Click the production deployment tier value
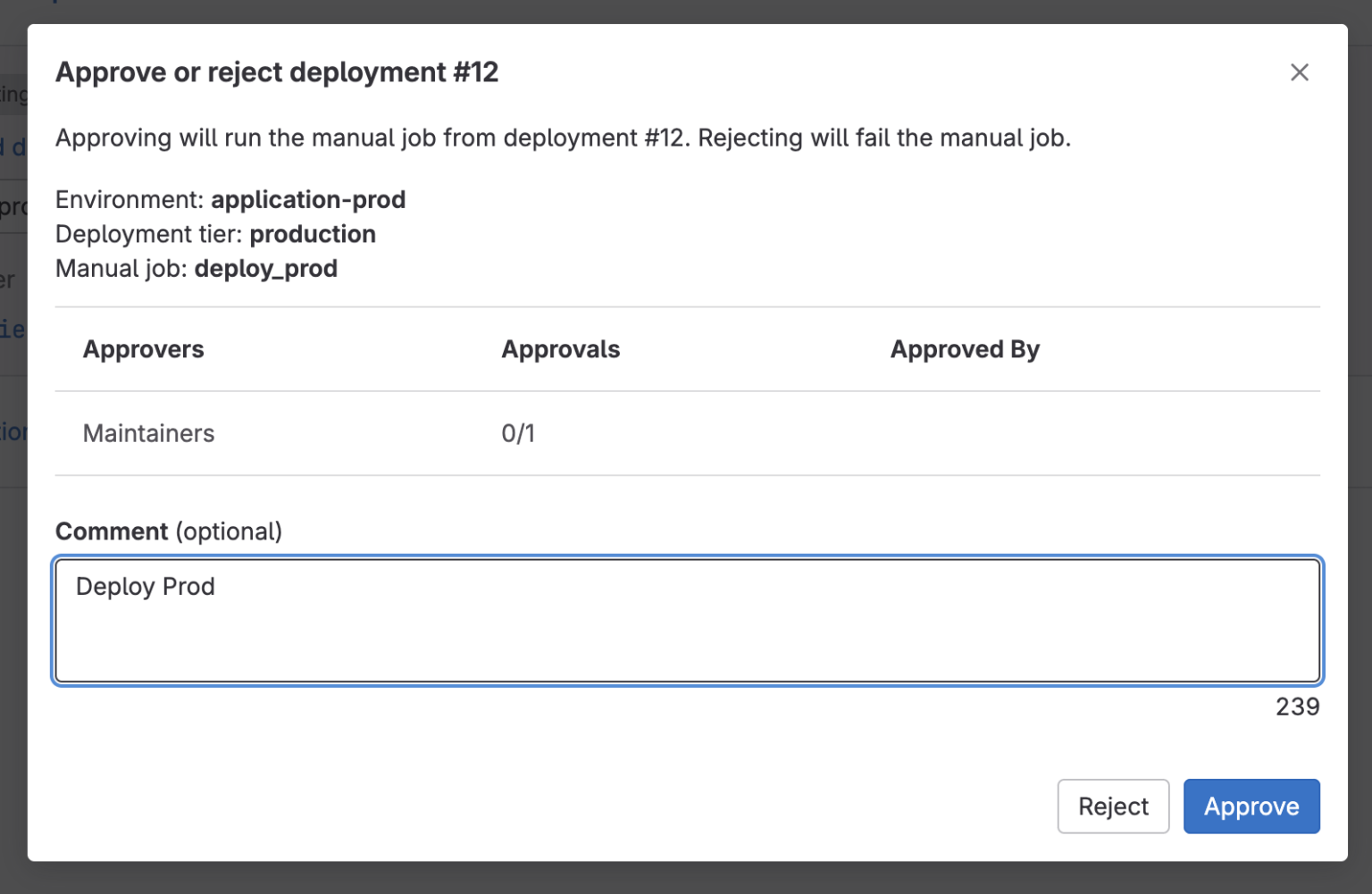The width and height of the screenshot is (1372, 894). 312,234
